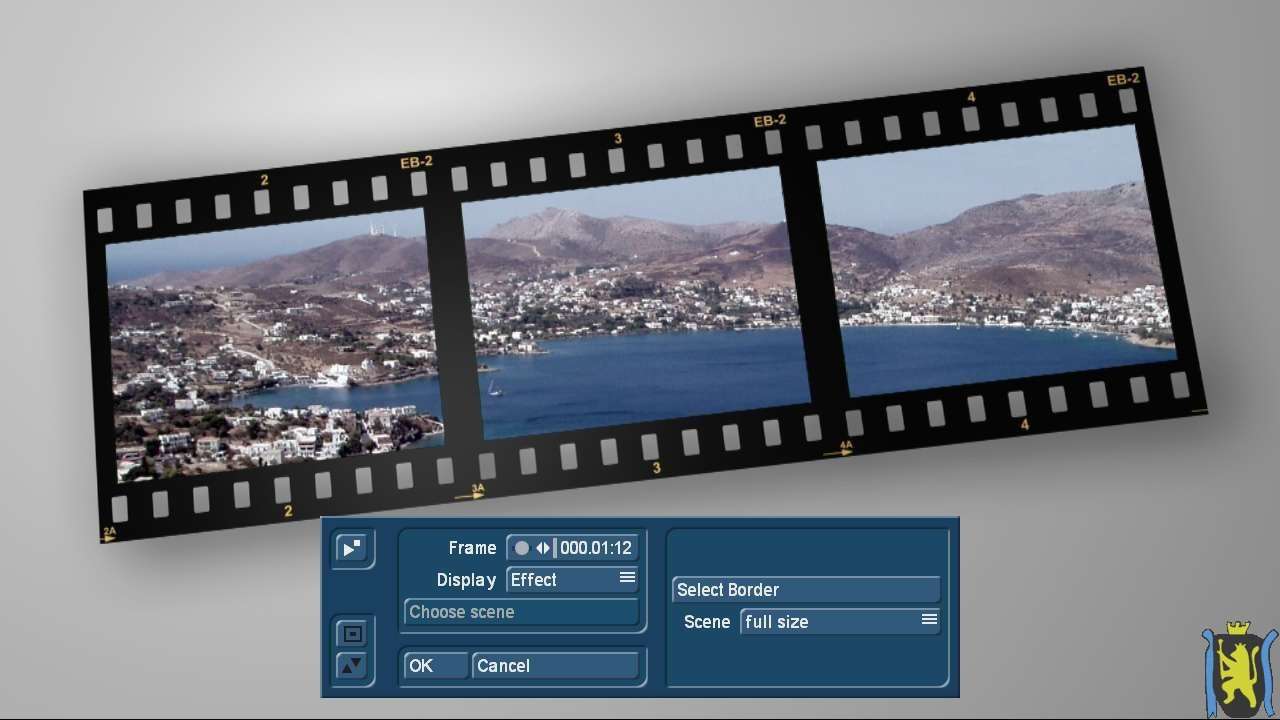Viewport: 1280px width, 720px height.
Task: Click the Frame timecode 000.01:12 field
Action: click(596, 548)
